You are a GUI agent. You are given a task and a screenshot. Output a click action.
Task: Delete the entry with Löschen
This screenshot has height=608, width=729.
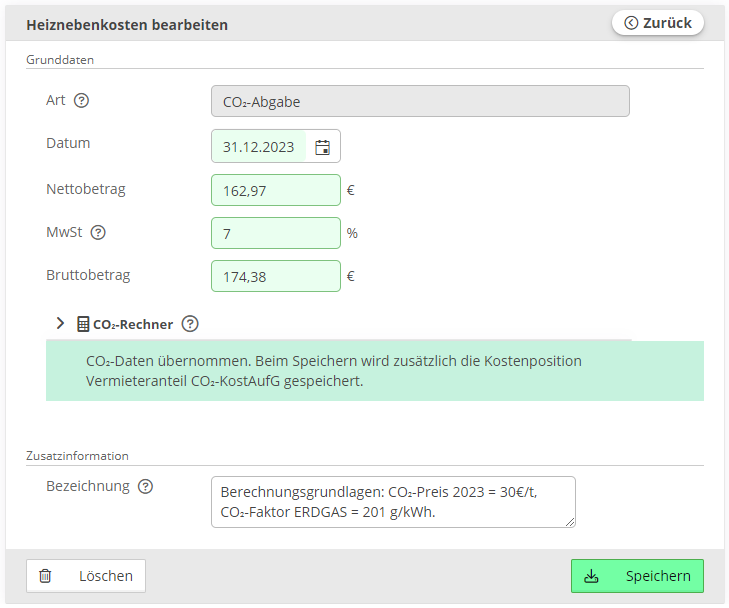pos(86,576)
